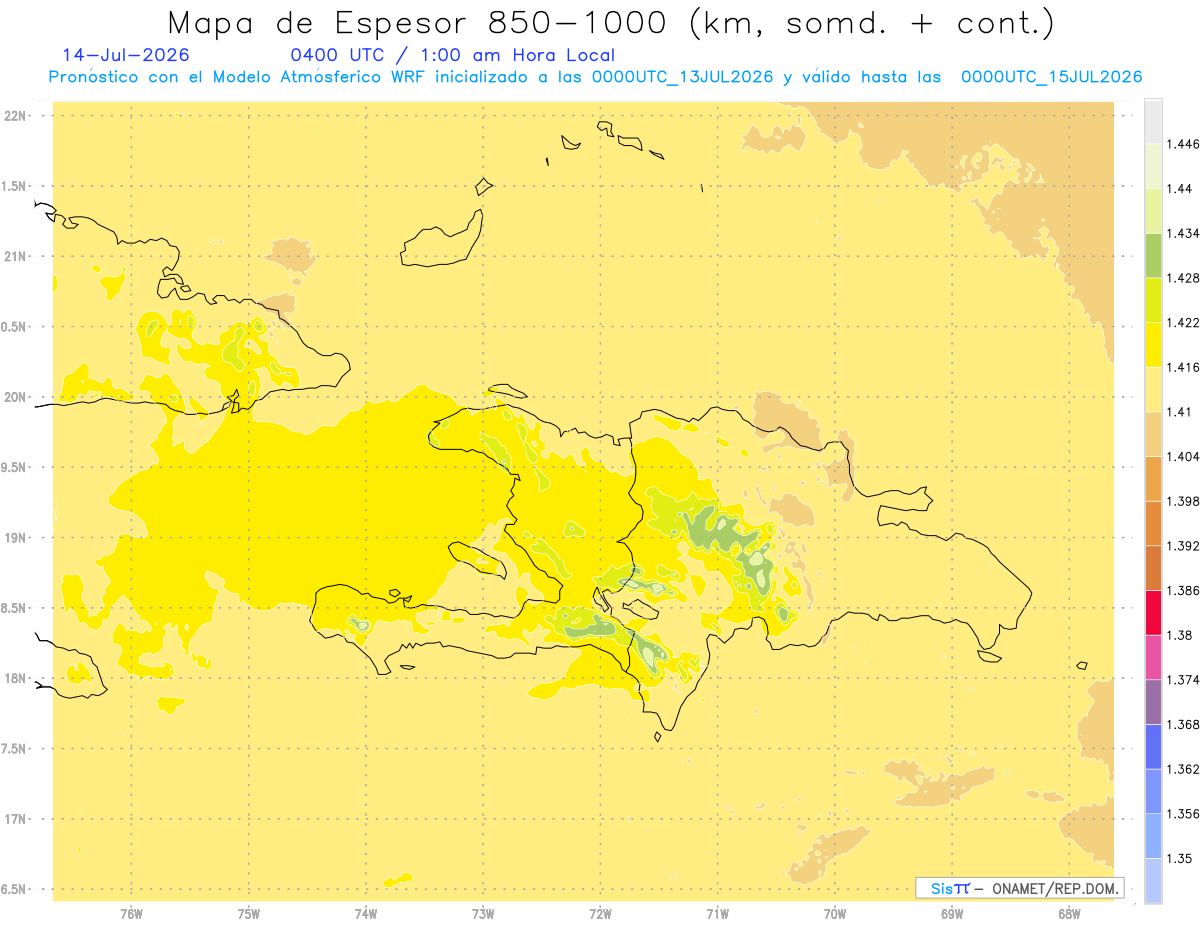Click the '1.5N' latitude label
1200x927 pixels.
coord(15,186)
